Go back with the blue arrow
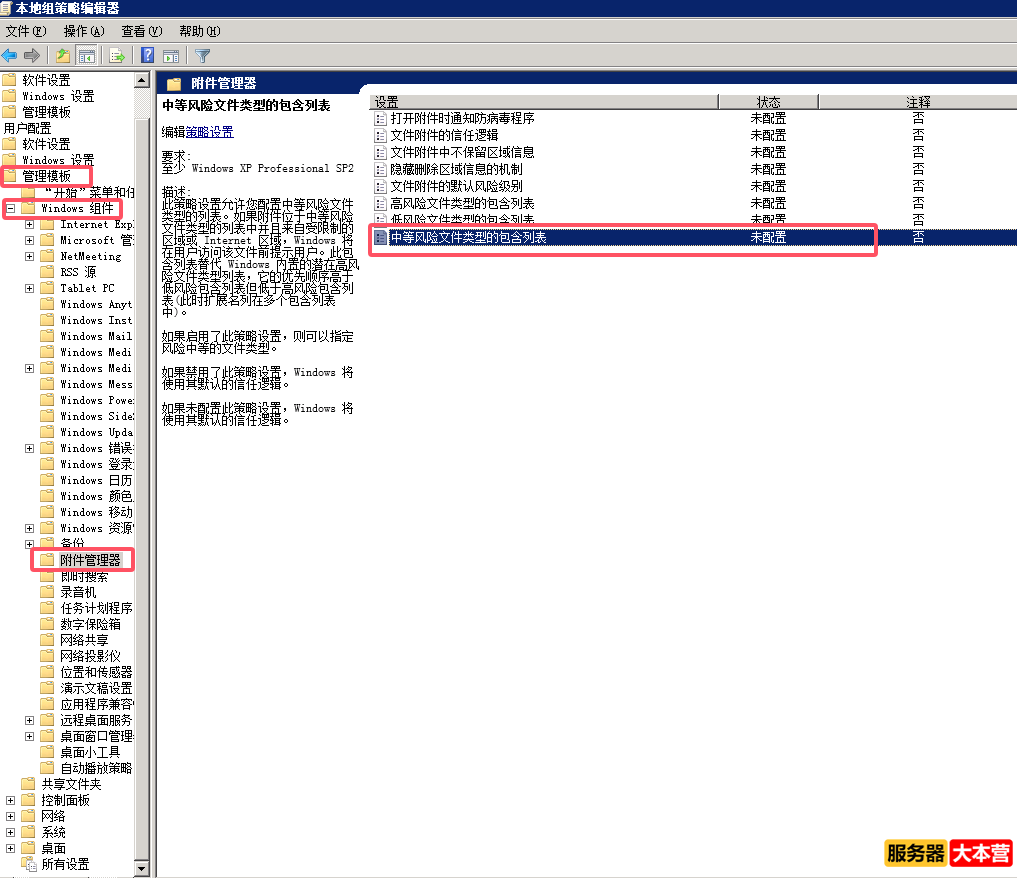This screenshot has width=1018, height=878. point(10,56)
